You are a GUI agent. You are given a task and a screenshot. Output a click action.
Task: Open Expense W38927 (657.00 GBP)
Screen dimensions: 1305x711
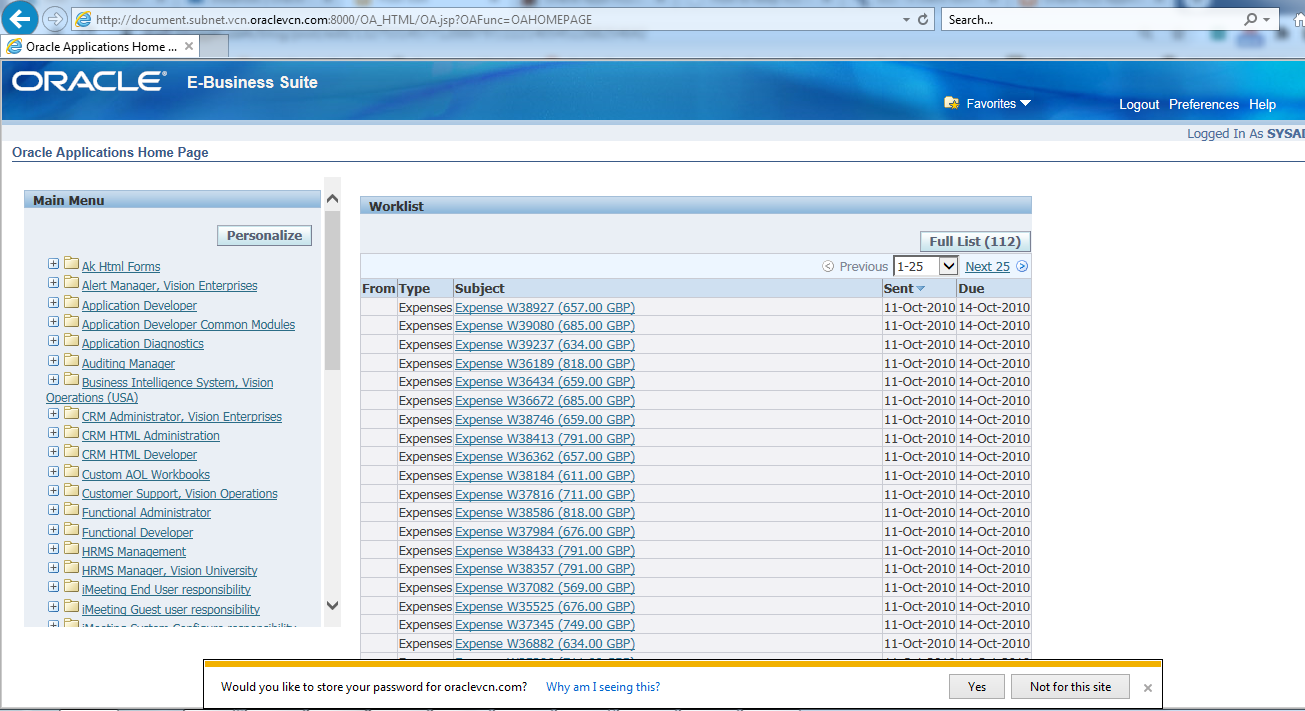[544, 307]
